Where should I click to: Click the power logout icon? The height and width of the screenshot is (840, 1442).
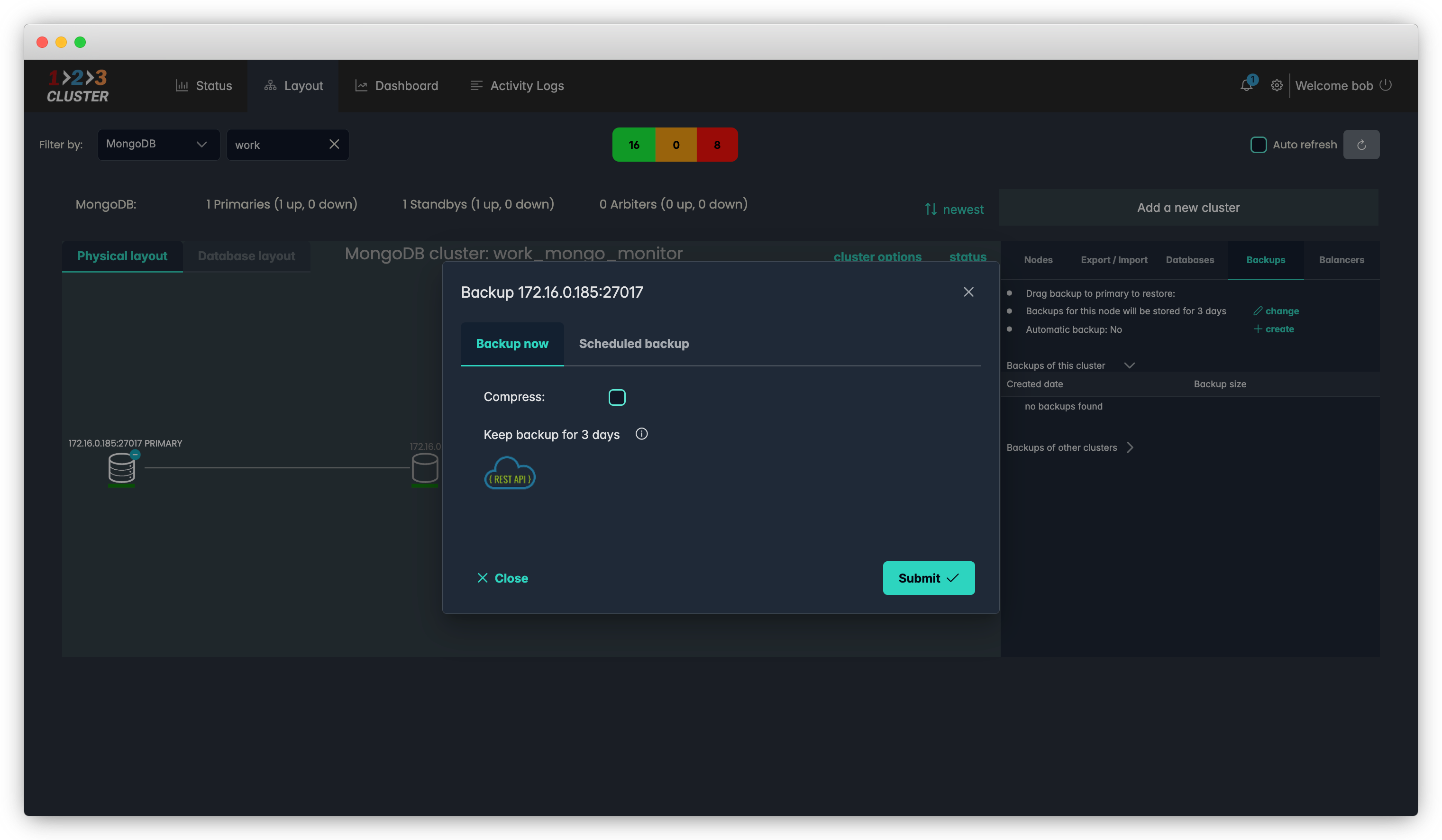tap(1385, 85)
